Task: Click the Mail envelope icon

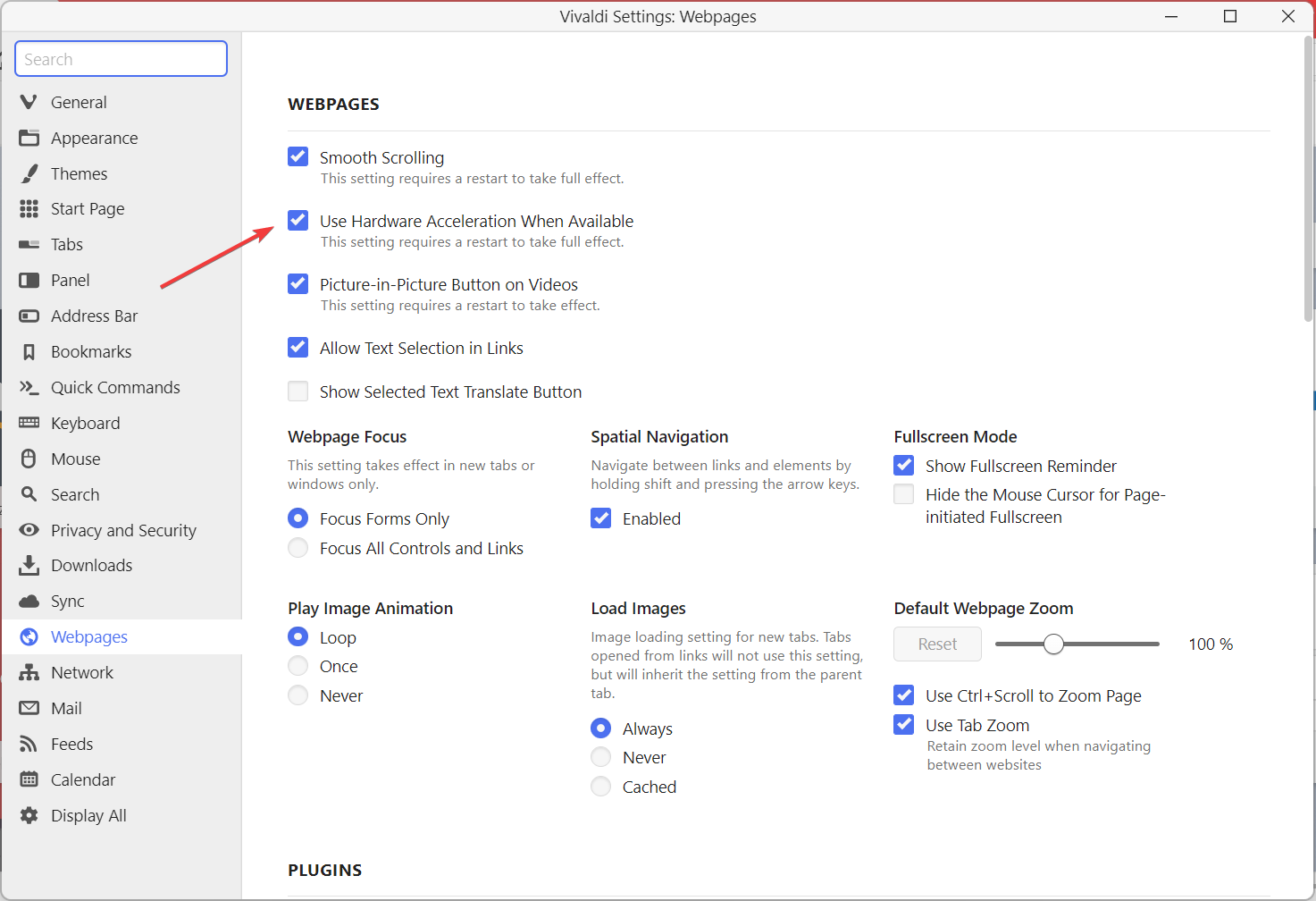Action: (x=29, y=708)
